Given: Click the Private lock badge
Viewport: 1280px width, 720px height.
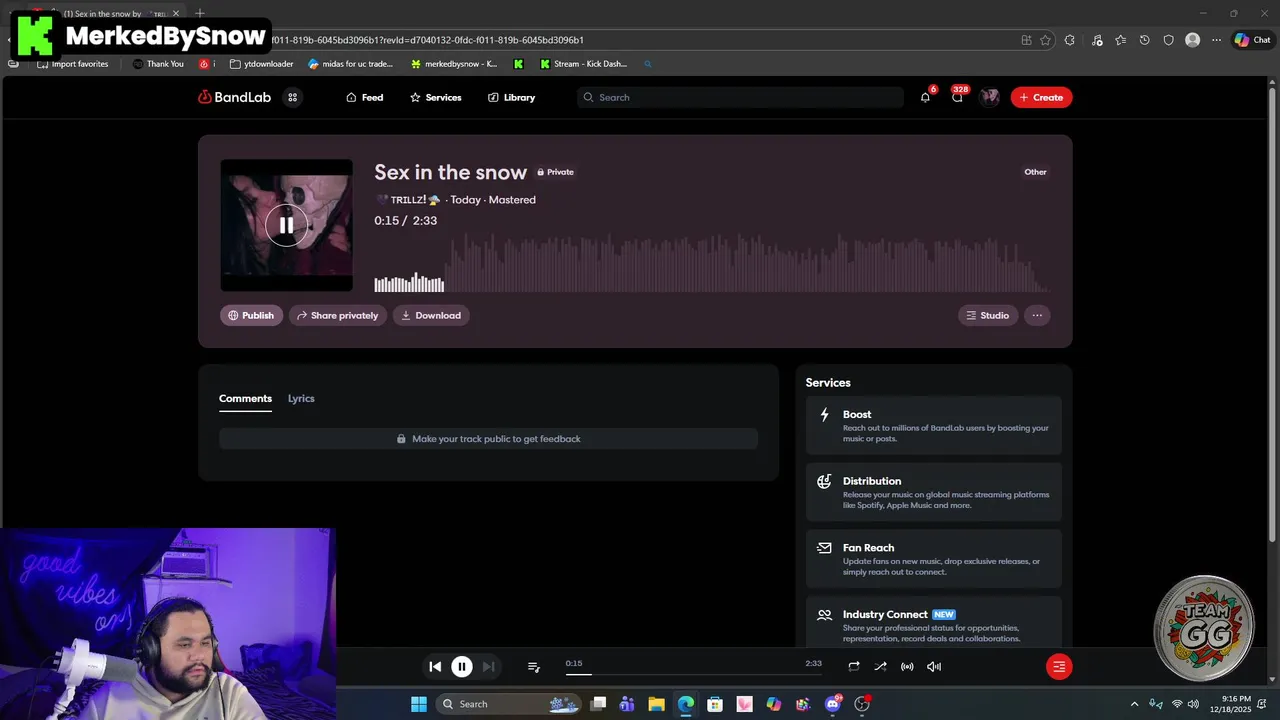Looking at the screenshot, I should pos(555,172).
